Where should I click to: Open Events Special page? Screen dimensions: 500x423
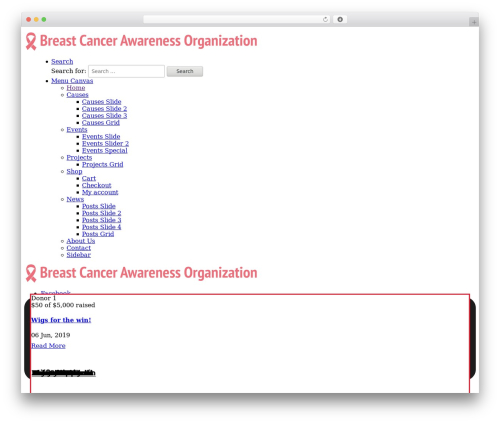tap(105, 151)
